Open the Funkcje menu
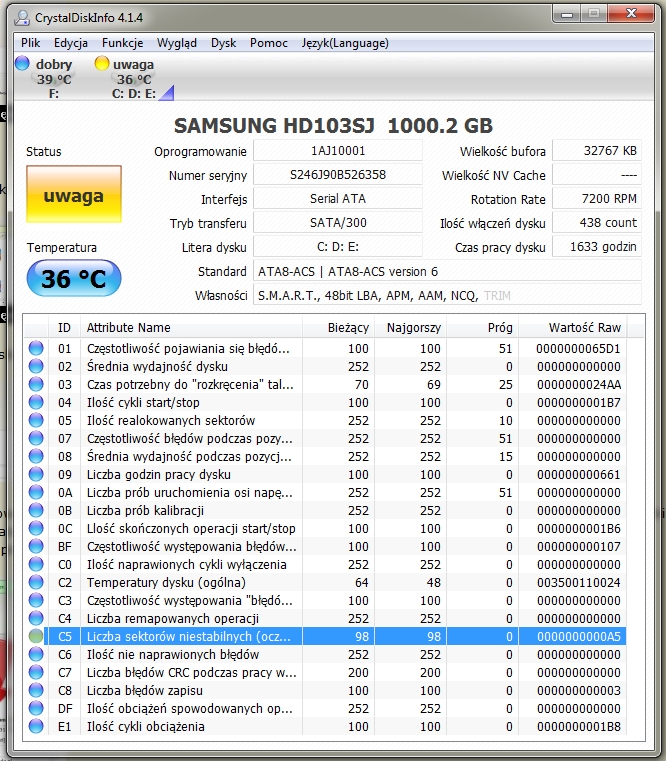 [x=122, y=43]
